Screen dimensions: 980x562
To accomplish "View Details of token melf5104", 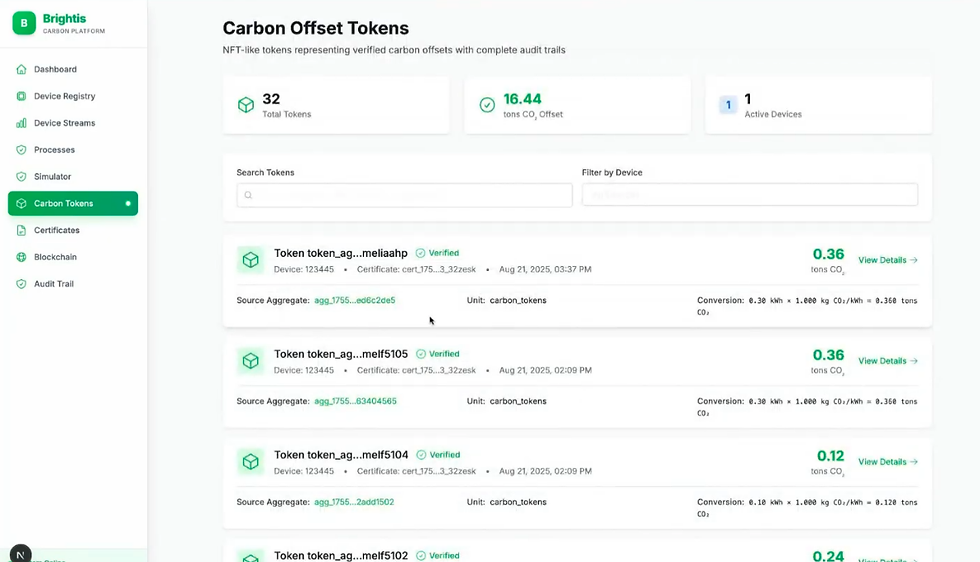I will coord(888,462).
